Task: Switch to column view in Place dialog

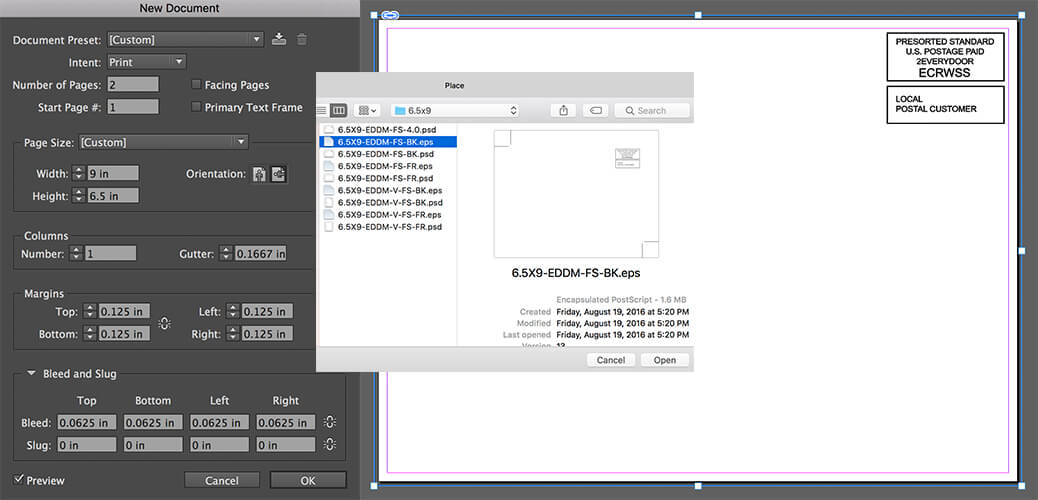Action: 338,110
